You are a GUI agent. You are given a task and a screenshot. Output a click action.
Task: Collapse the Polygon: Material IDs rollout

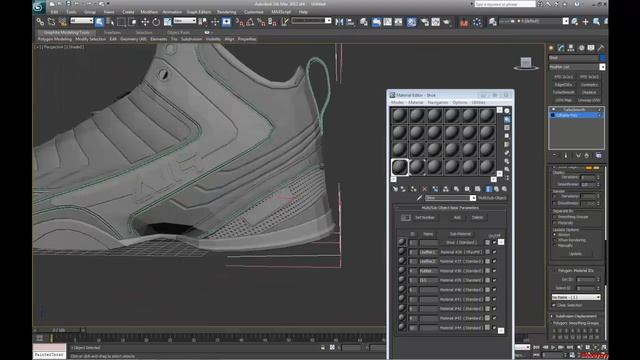click(576, 270)
